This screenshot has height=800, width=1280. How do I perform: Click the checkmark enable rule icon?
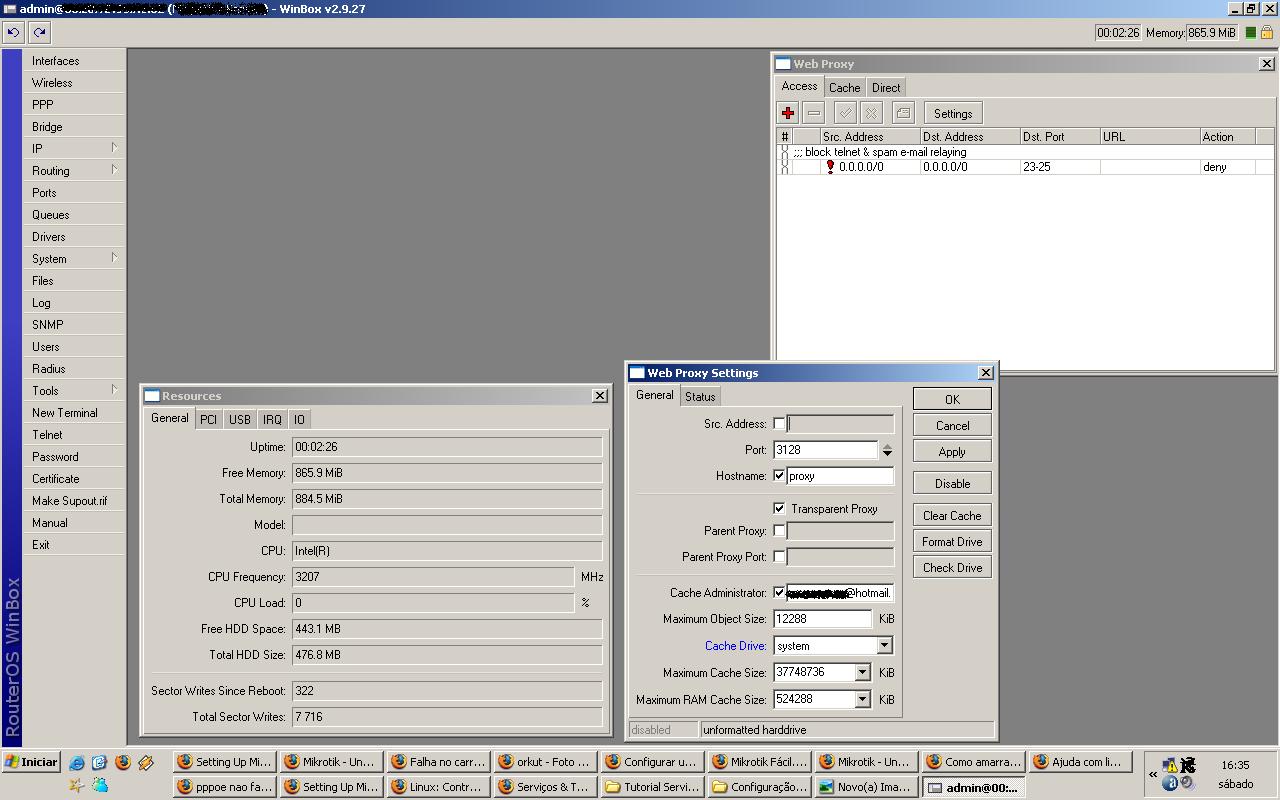[845, 113]
